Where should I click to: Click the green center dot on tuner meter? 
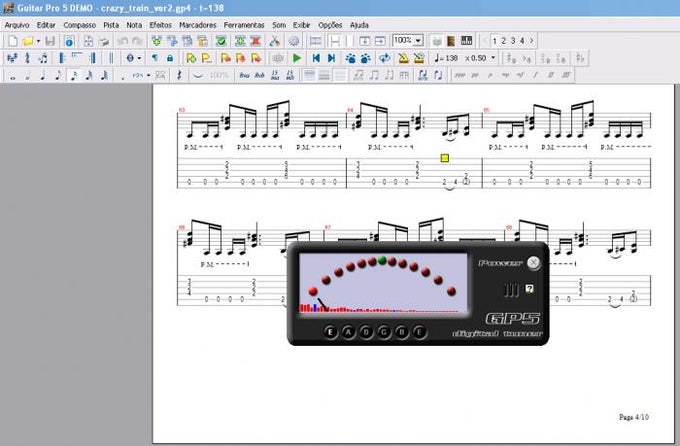(x=382, y=260)
